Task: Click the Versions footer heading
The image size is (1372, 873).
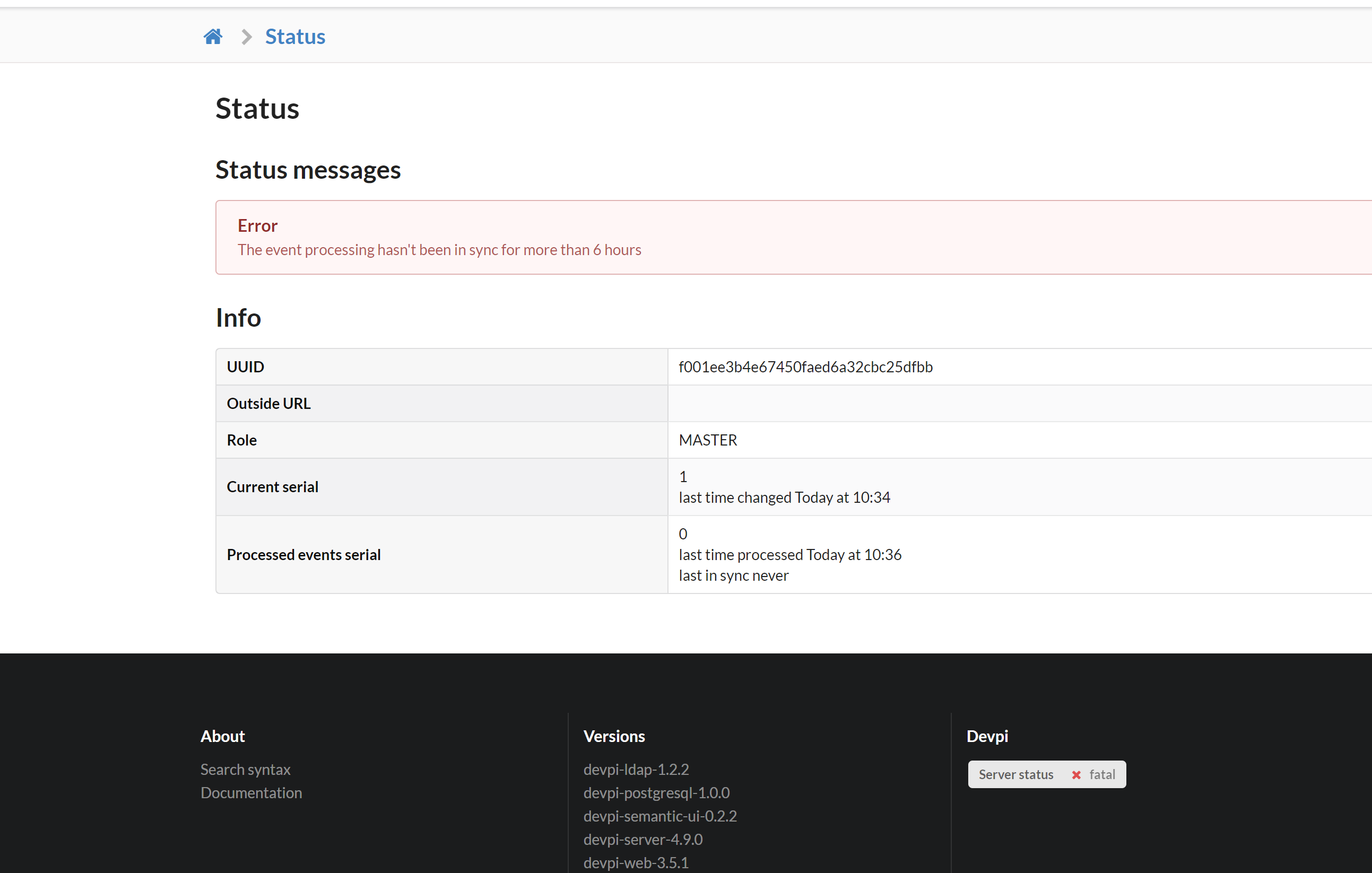Action: pyautogui.click(x=614, y=736)
